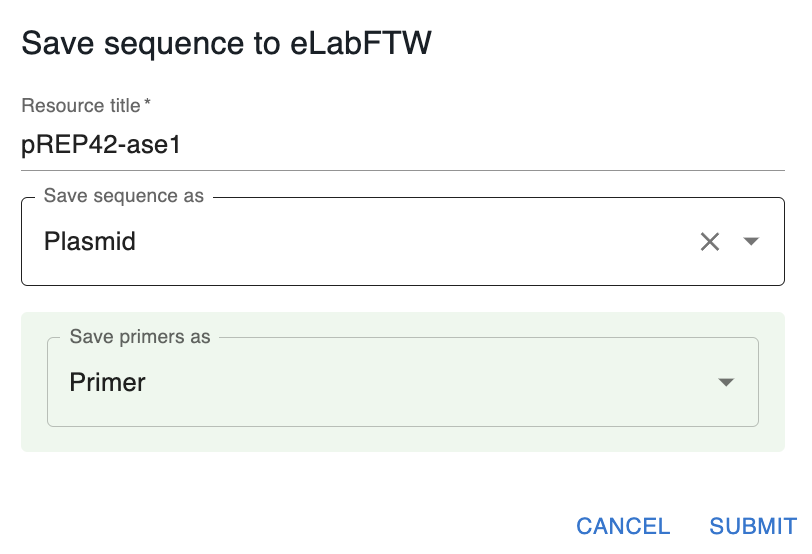Click the required asterisk beside Resource title
The image size is (812, 554).
[147, 104]
